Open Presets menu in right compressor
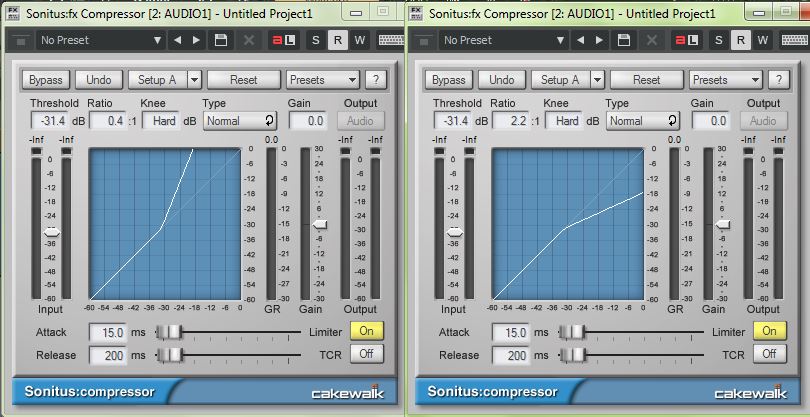 [726, 80]
